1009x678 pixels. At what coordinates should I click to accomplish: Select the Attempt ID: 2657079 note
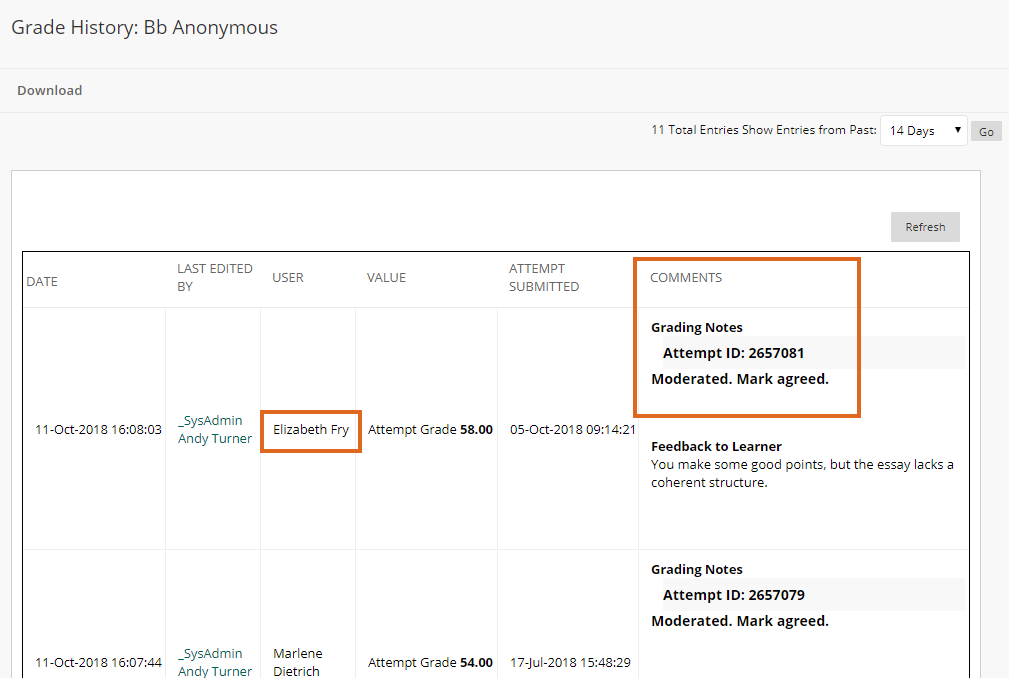733,595
